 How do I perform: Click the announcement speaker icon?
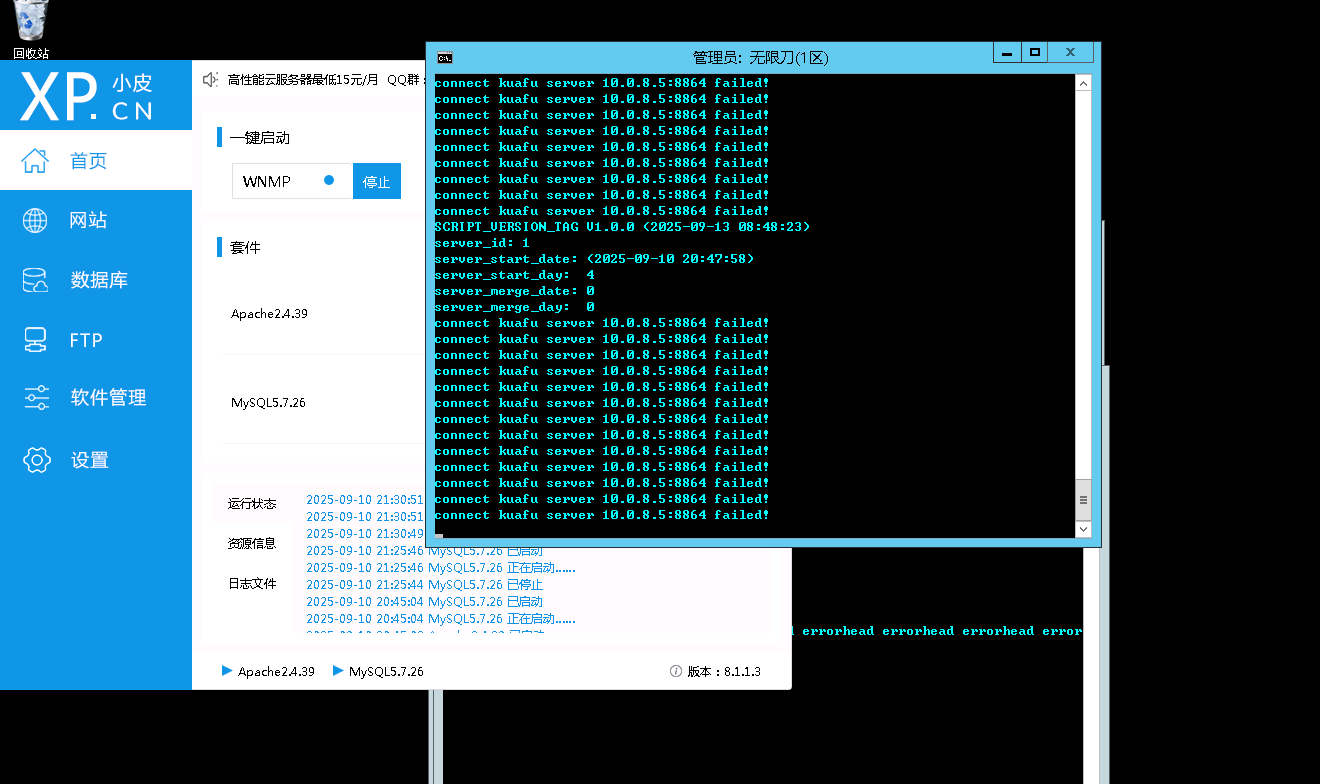tap(209, 79)
